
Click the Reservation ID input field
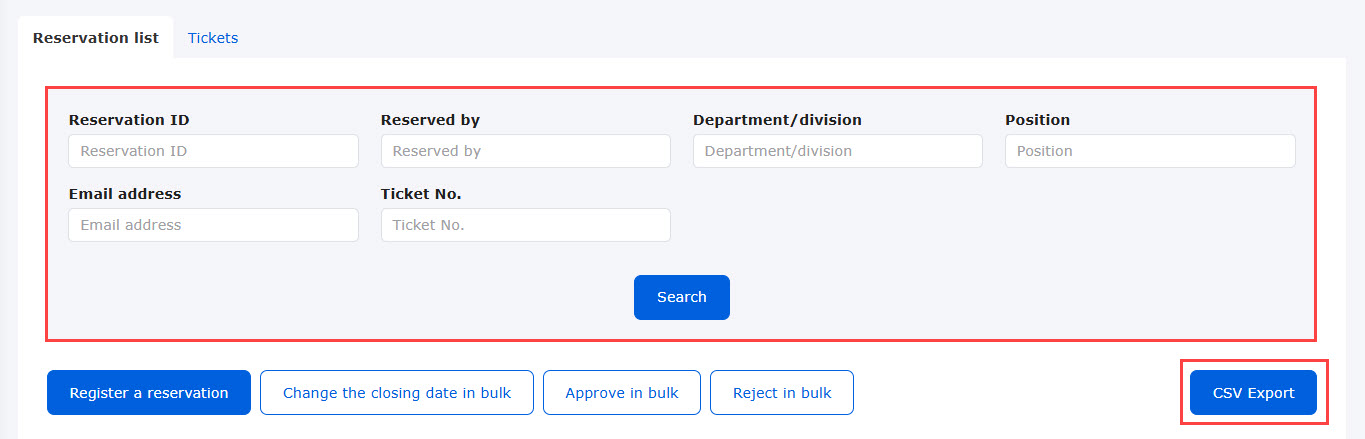tap(213, 151)
